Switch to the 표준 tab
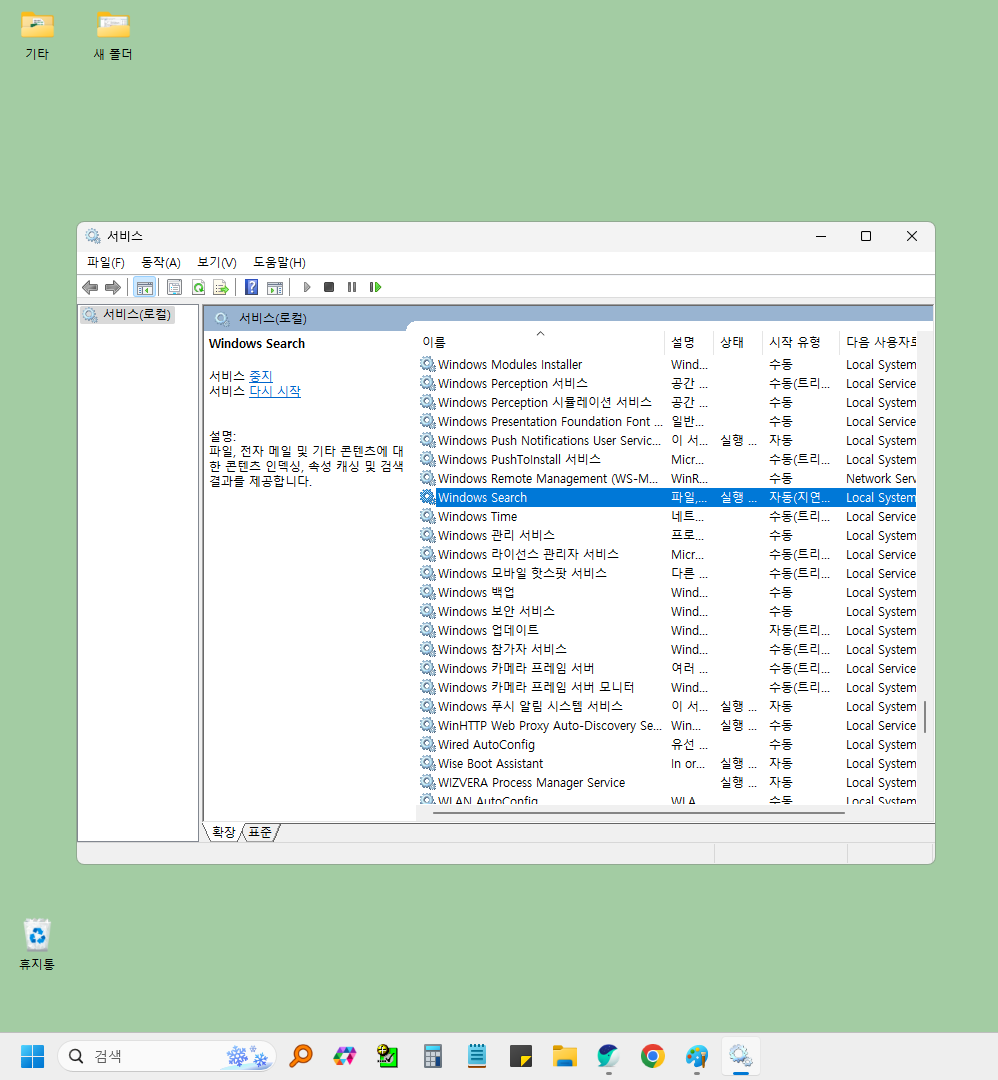The height and width of the screenshot is (1080, 998). point(260,833)
